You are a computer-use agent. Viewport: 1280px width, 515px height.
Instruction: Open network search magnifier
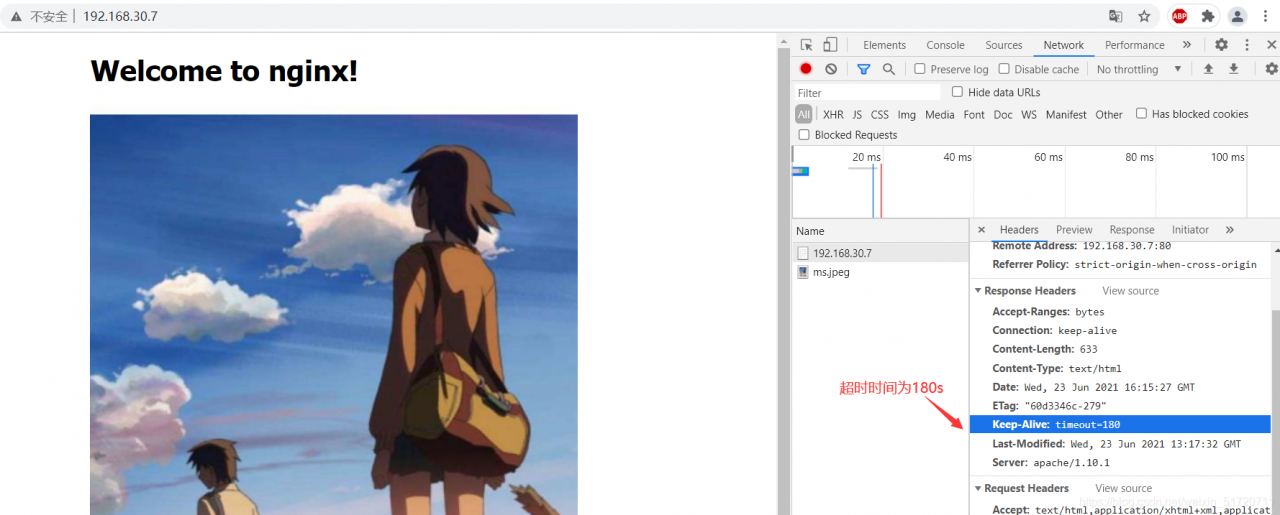pos(889,69)
